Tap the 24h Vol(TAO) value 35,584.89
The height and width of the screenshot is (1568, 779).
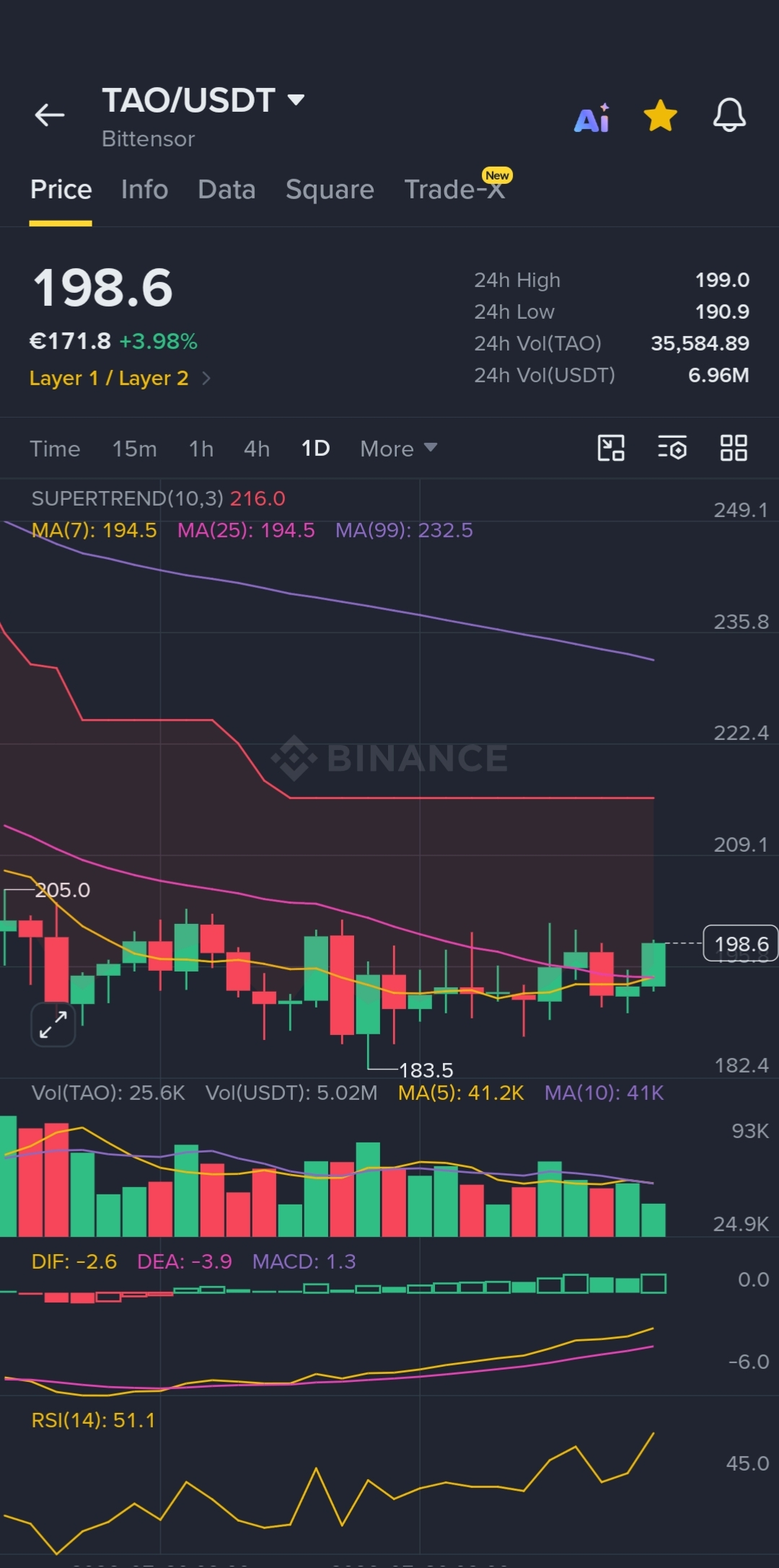tap(700, 343)
